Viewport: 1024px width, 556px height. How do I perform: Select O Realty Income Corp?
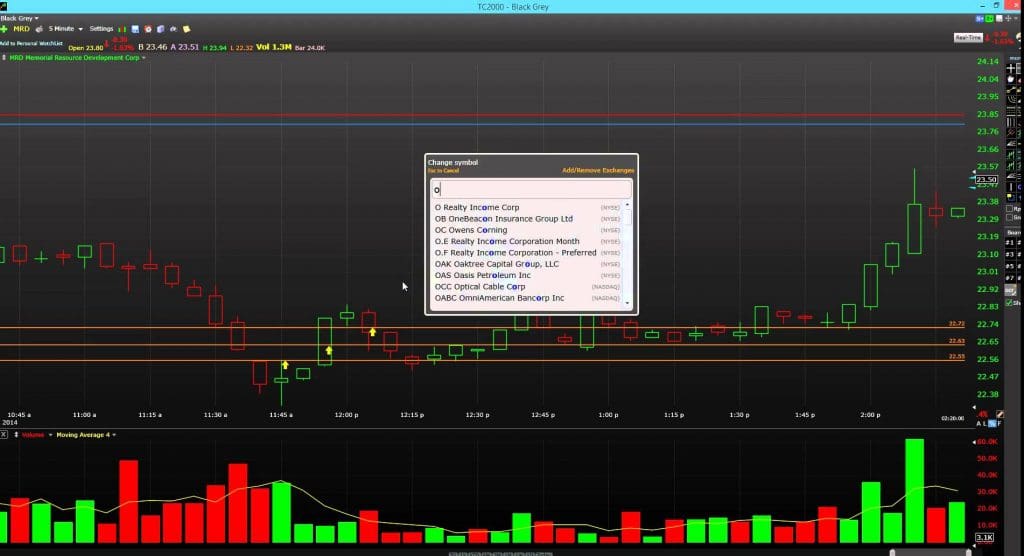(x=527, y=207)
